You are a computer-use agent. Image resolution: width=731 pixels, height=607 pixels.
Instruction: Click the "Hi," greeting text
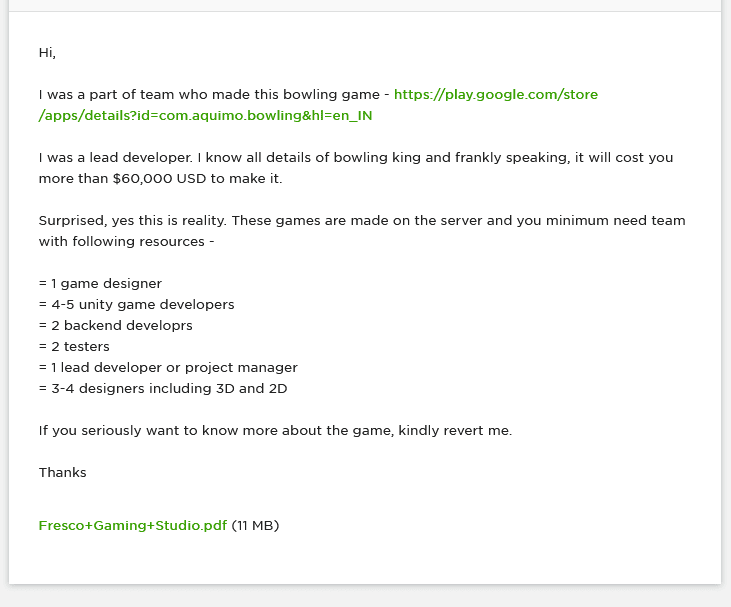point(47,53)
